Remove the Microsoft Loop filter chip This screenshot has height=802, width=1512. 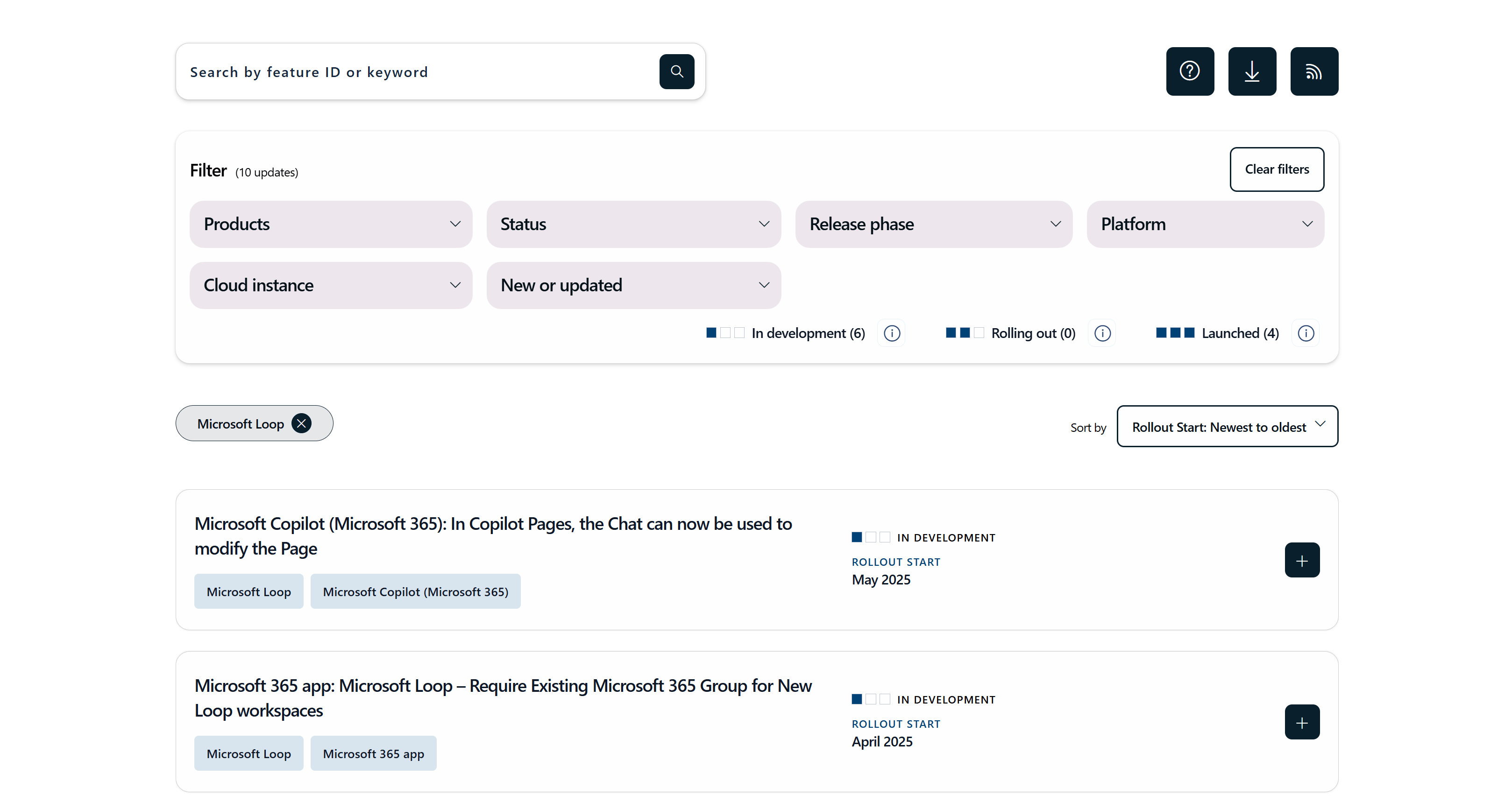pyautogui.click(x=301, y=423)
